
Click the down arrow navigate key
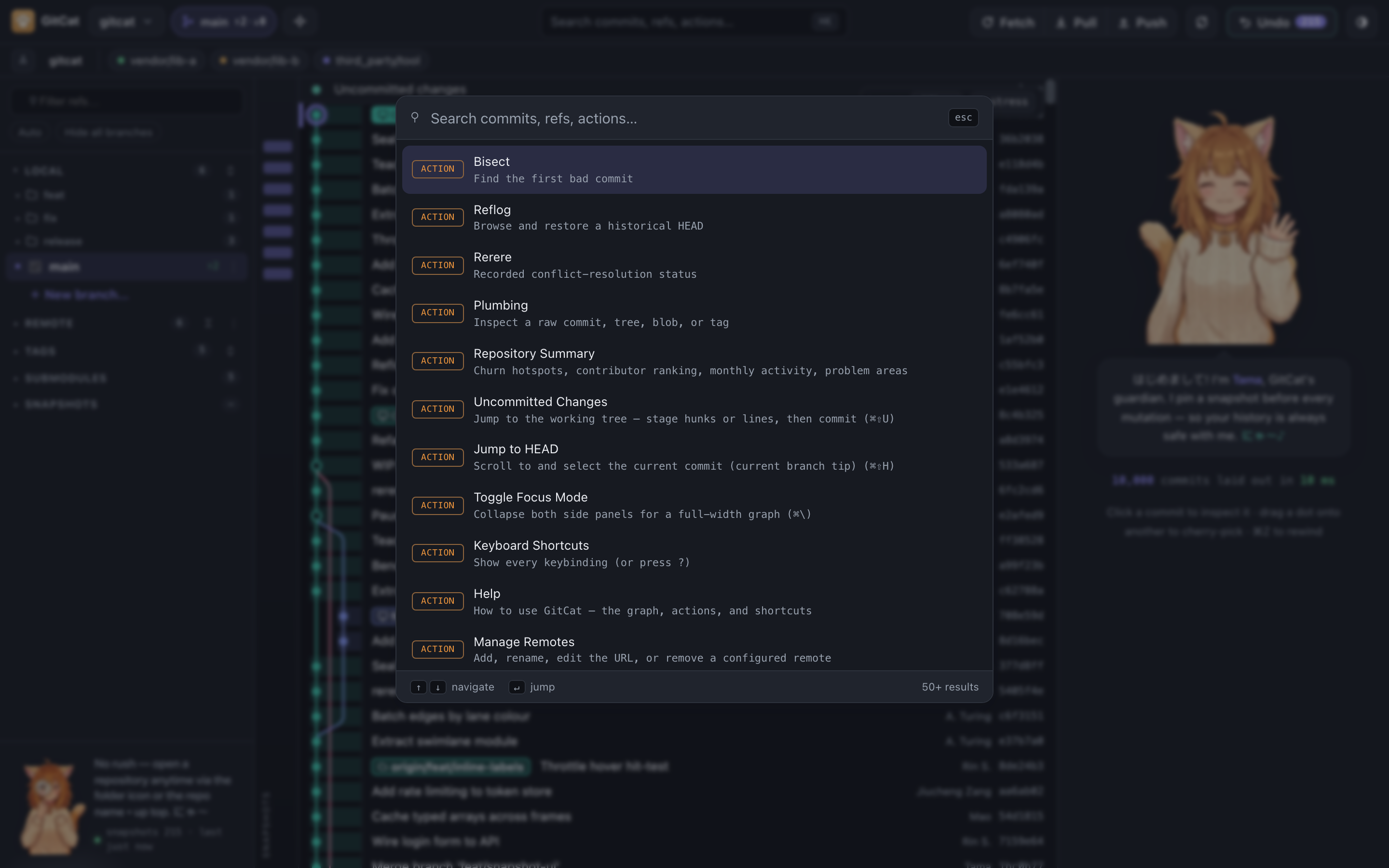(x=438, y=687)
